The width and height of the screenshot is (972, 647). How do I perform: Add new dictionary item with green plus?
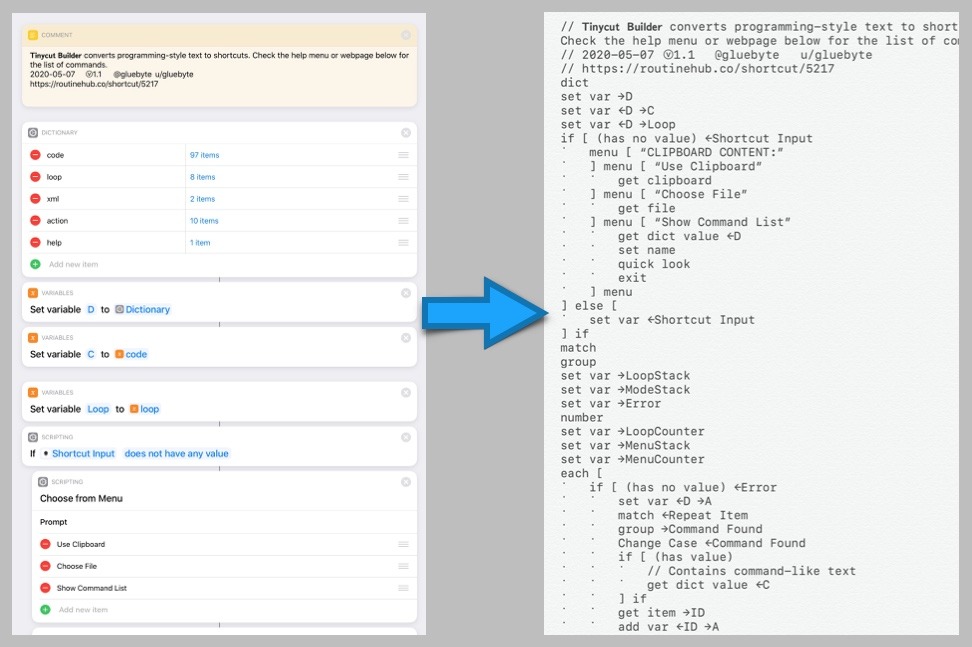tap(35, 265)
